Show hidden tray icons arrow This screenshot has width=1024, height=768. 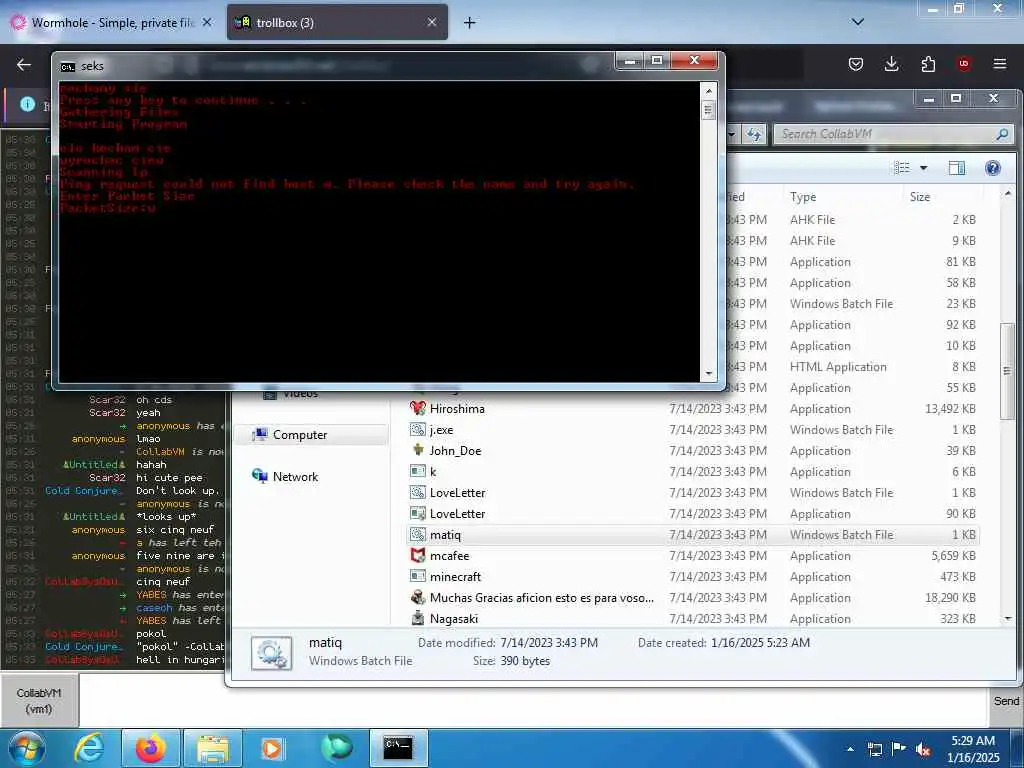click(850, 749)
